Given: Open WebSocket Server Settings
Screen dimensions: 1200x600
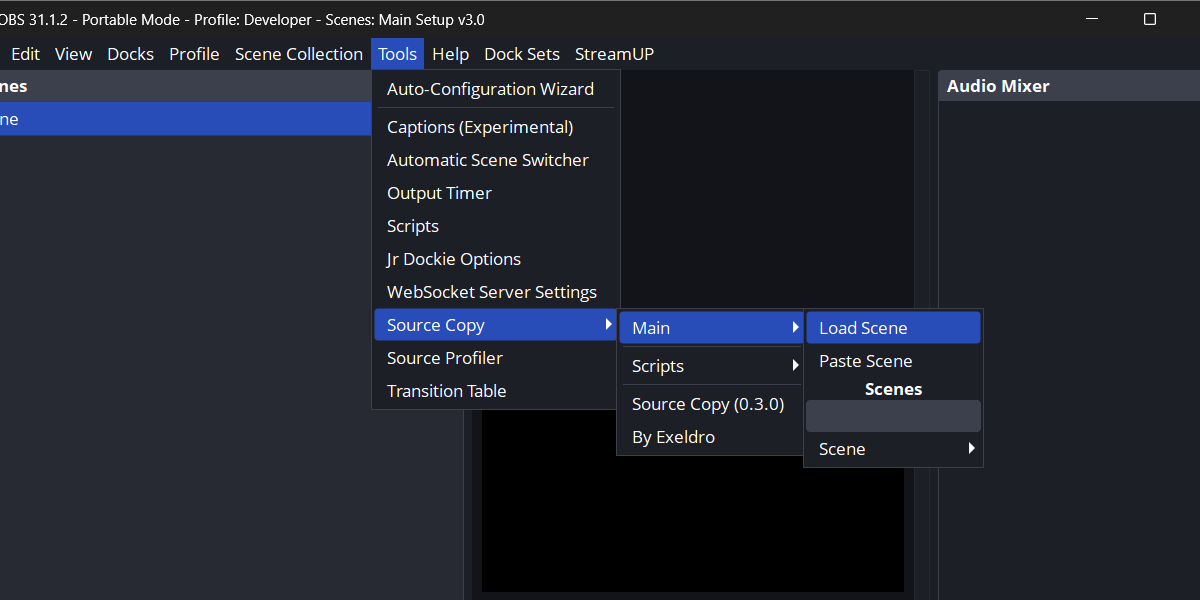Looking at the screenshot, I should pos(492,292).
